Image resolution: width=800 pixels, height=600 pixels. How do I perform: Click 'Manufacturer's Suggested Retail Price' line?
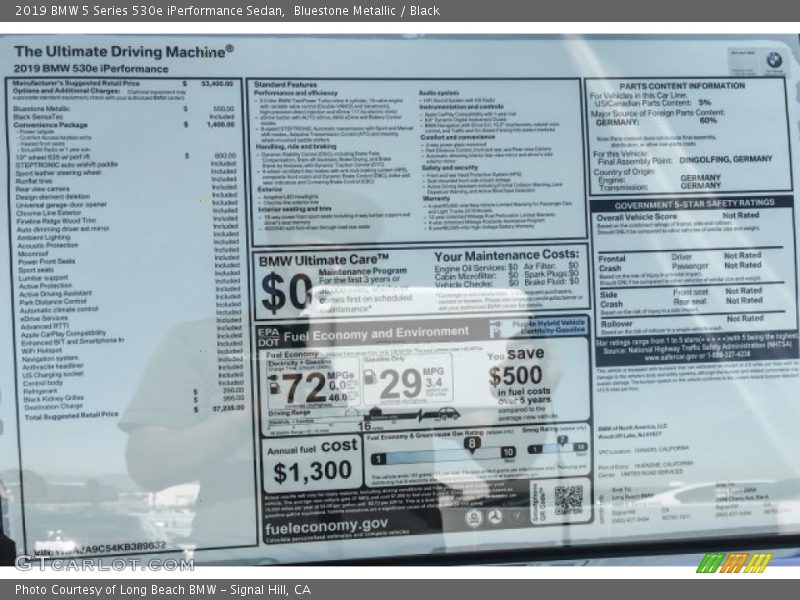pyautogui.click(x=76, y=83)
